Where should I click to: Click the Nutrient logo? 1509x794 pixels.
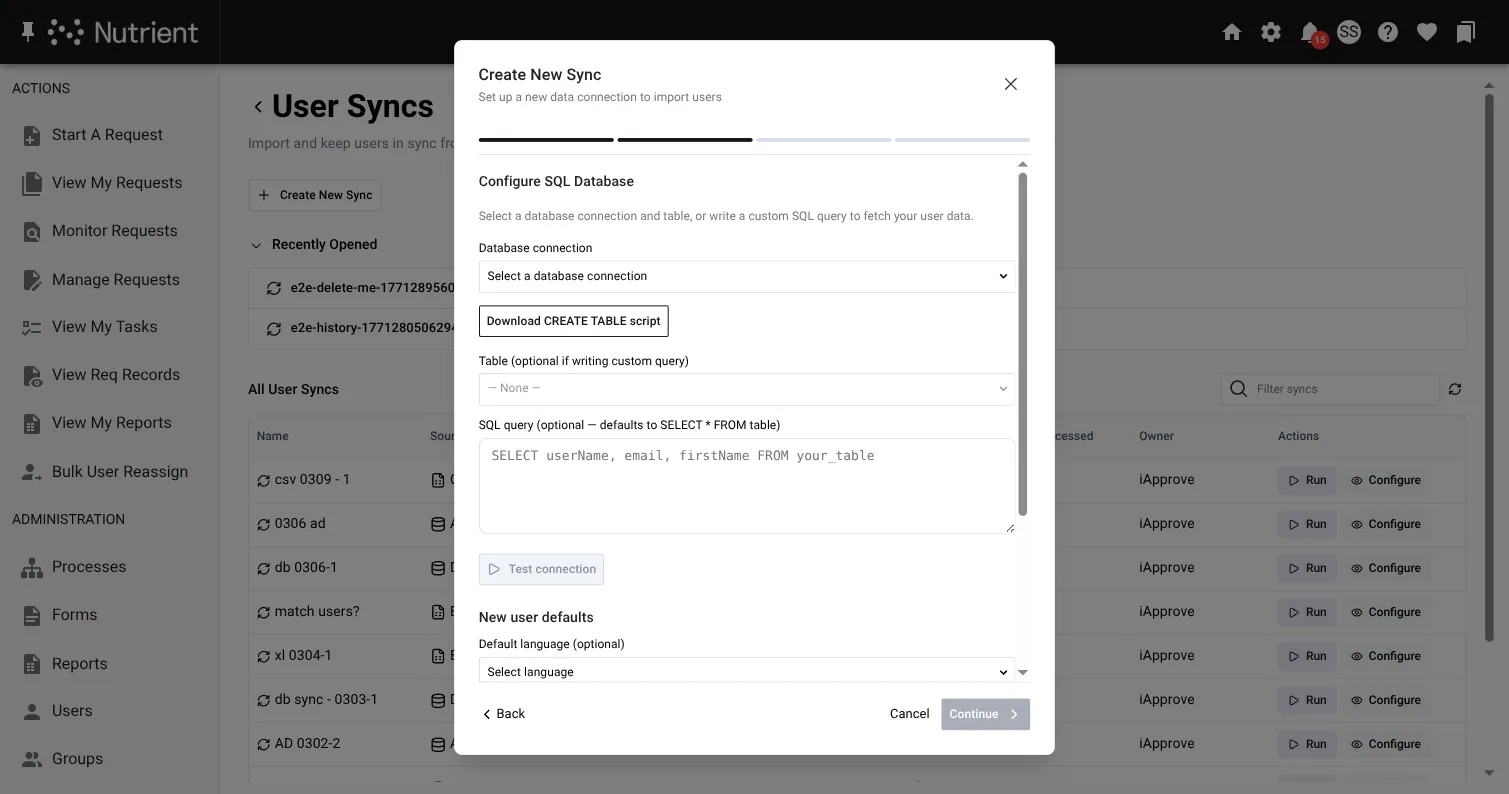coord(124,32)
